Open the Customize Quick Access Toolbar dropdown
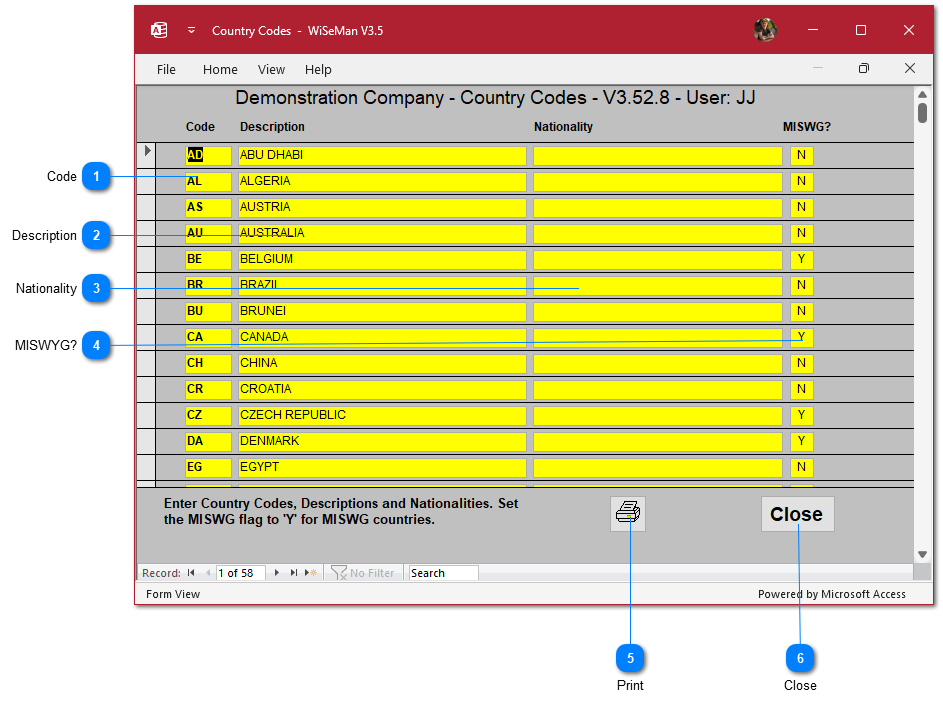The width and height of the screenshot is (943, 709). (x=191, y=30)
